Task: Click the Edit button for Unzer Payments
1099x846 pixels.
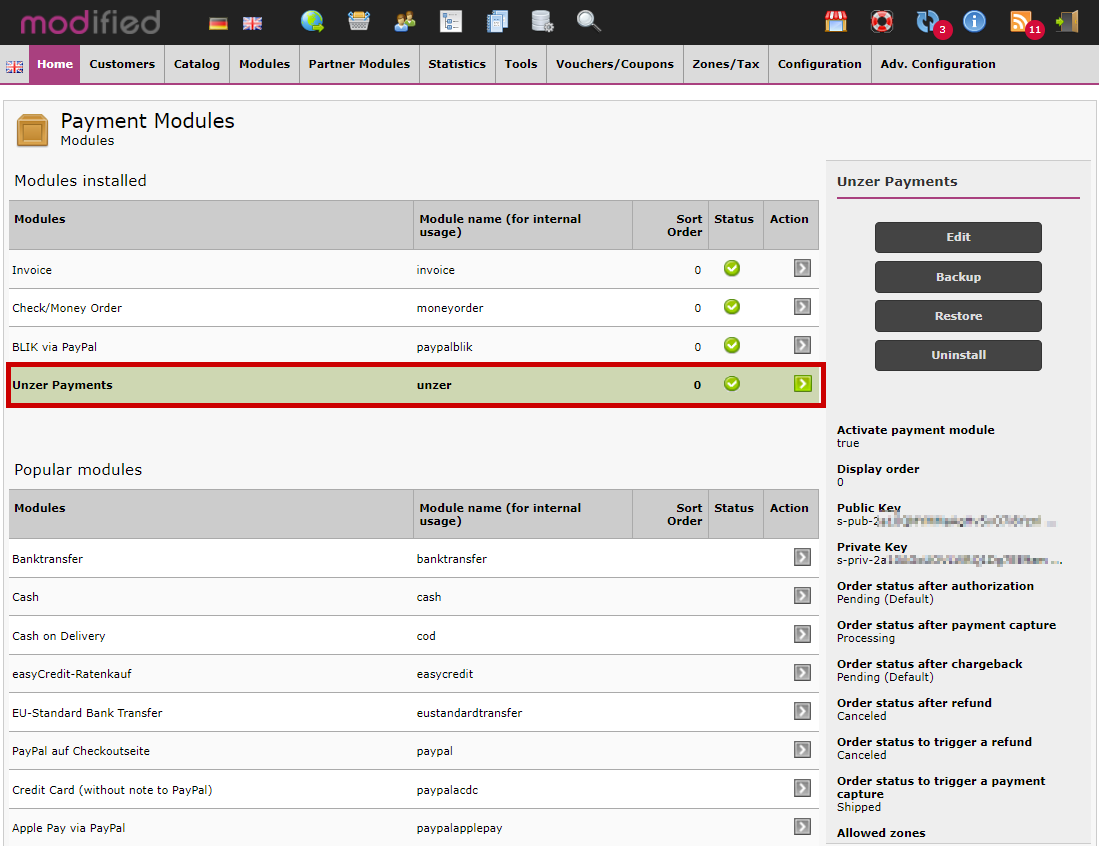Action: pyautogui.click(x=958, y=237)
